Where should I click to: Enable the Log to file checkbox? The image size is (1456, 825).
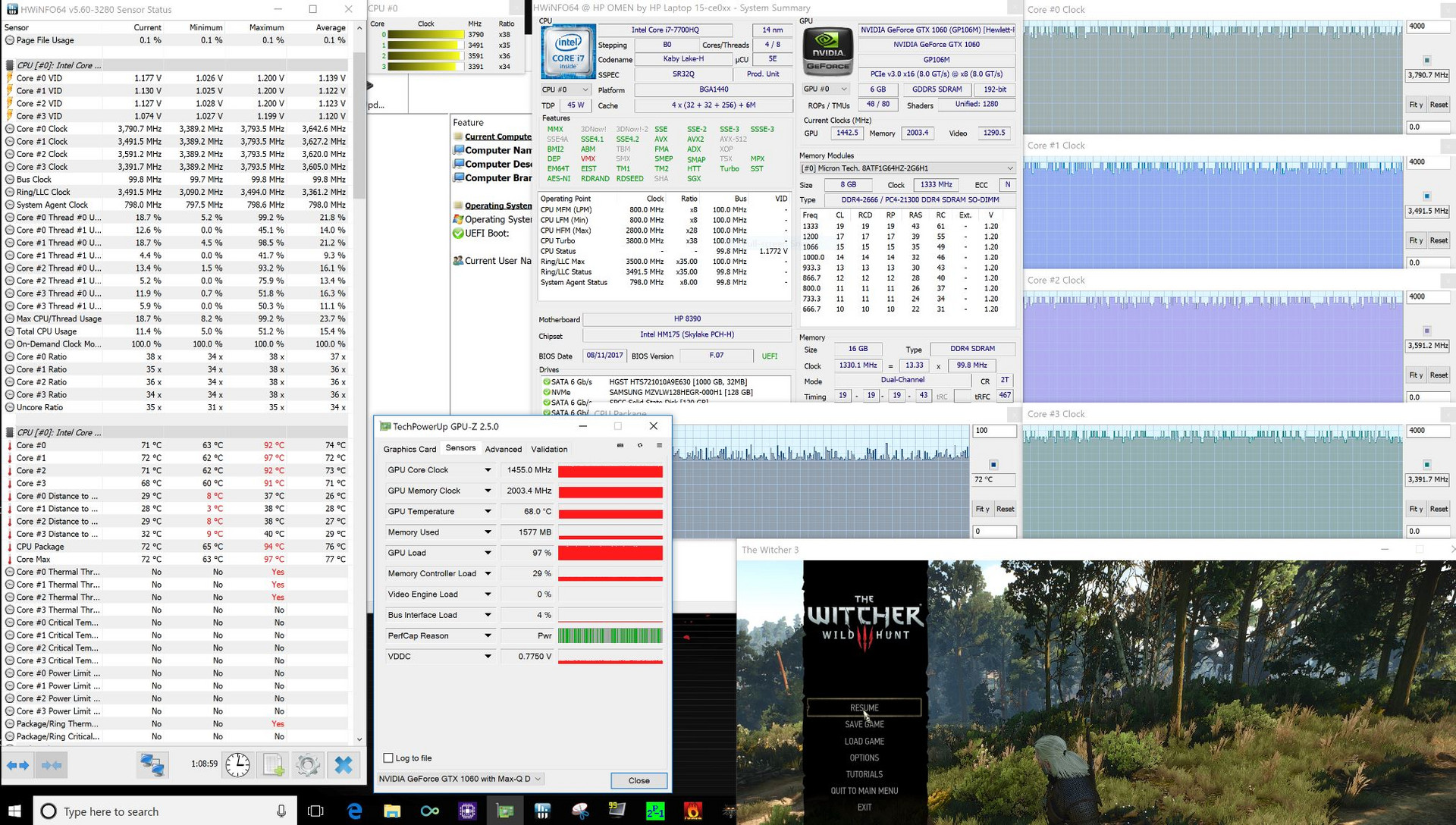[x=388, y=758]
